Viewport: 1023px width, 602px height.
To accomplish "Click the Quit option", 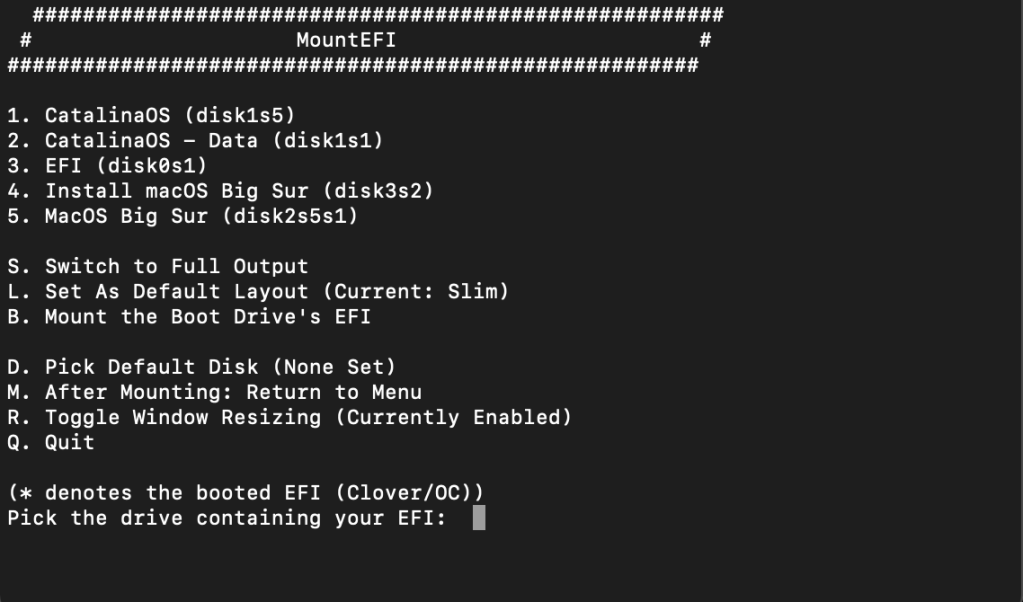I will point(51,442).
